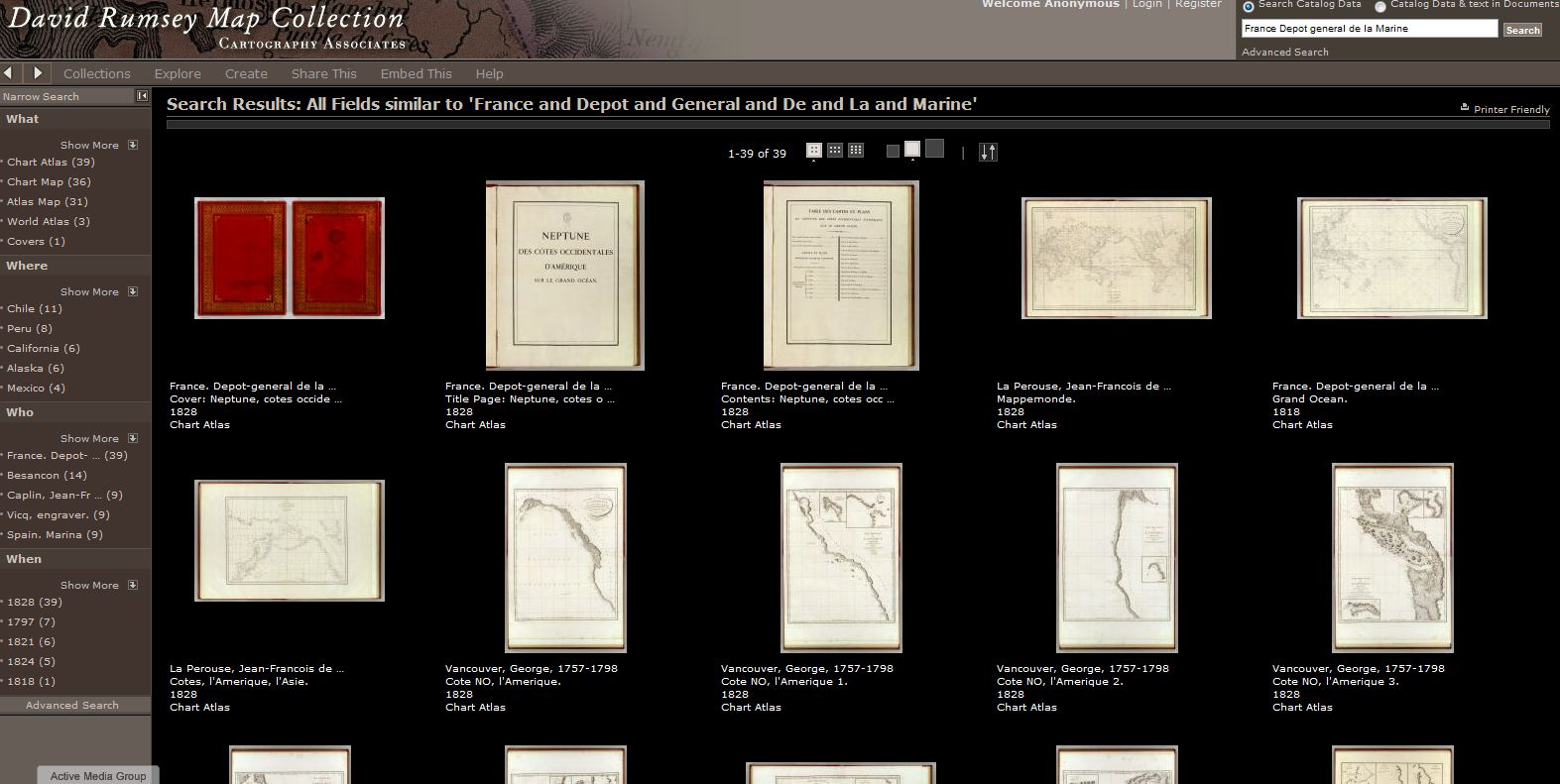Filter by World Atlas (3)
The height and width of the screenshot is (784, 1560).
pos(49,221)
